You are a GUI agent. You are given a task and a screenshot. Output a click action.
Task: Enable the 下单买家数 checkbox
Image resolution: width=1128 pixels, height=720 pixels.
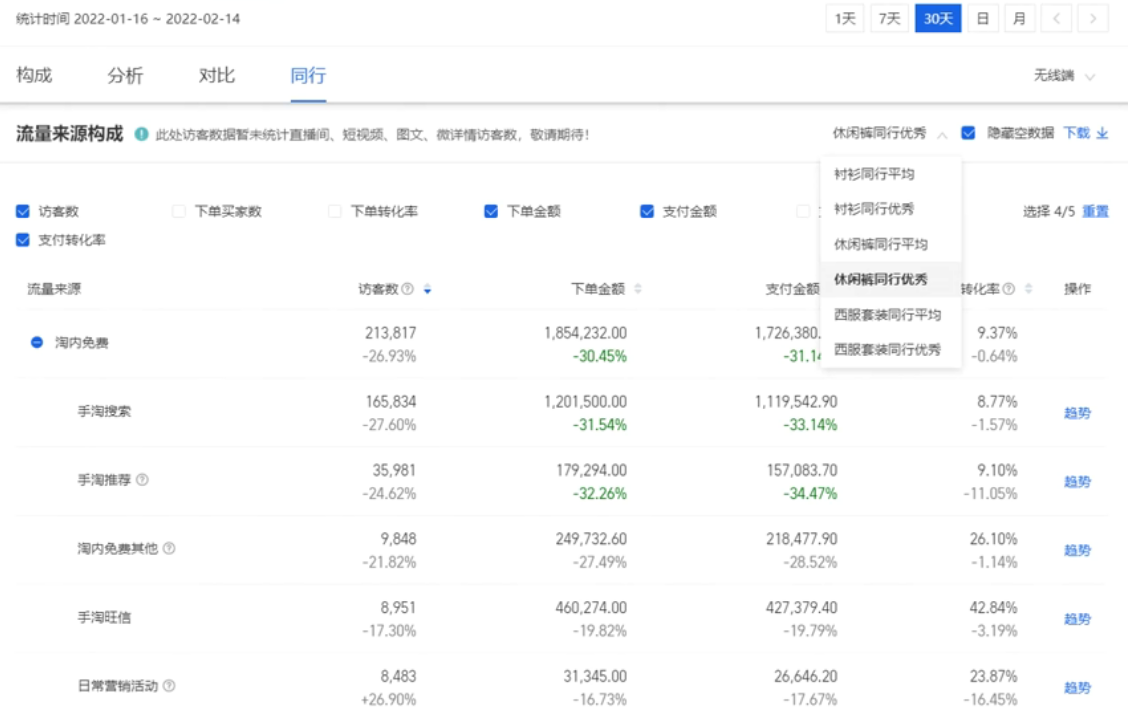tap(179, 212)
